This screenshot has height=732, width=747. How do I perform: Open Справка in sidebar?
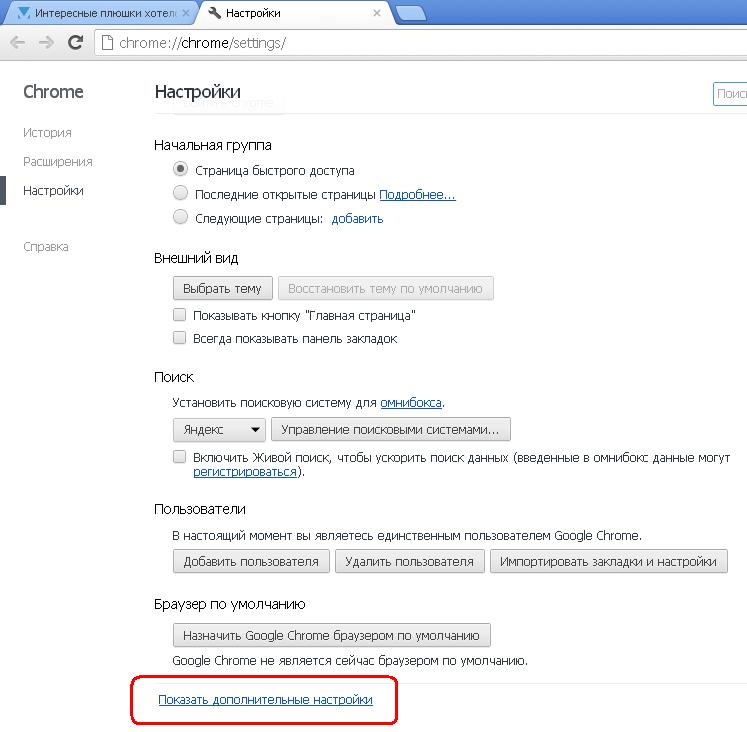(46, 247)
